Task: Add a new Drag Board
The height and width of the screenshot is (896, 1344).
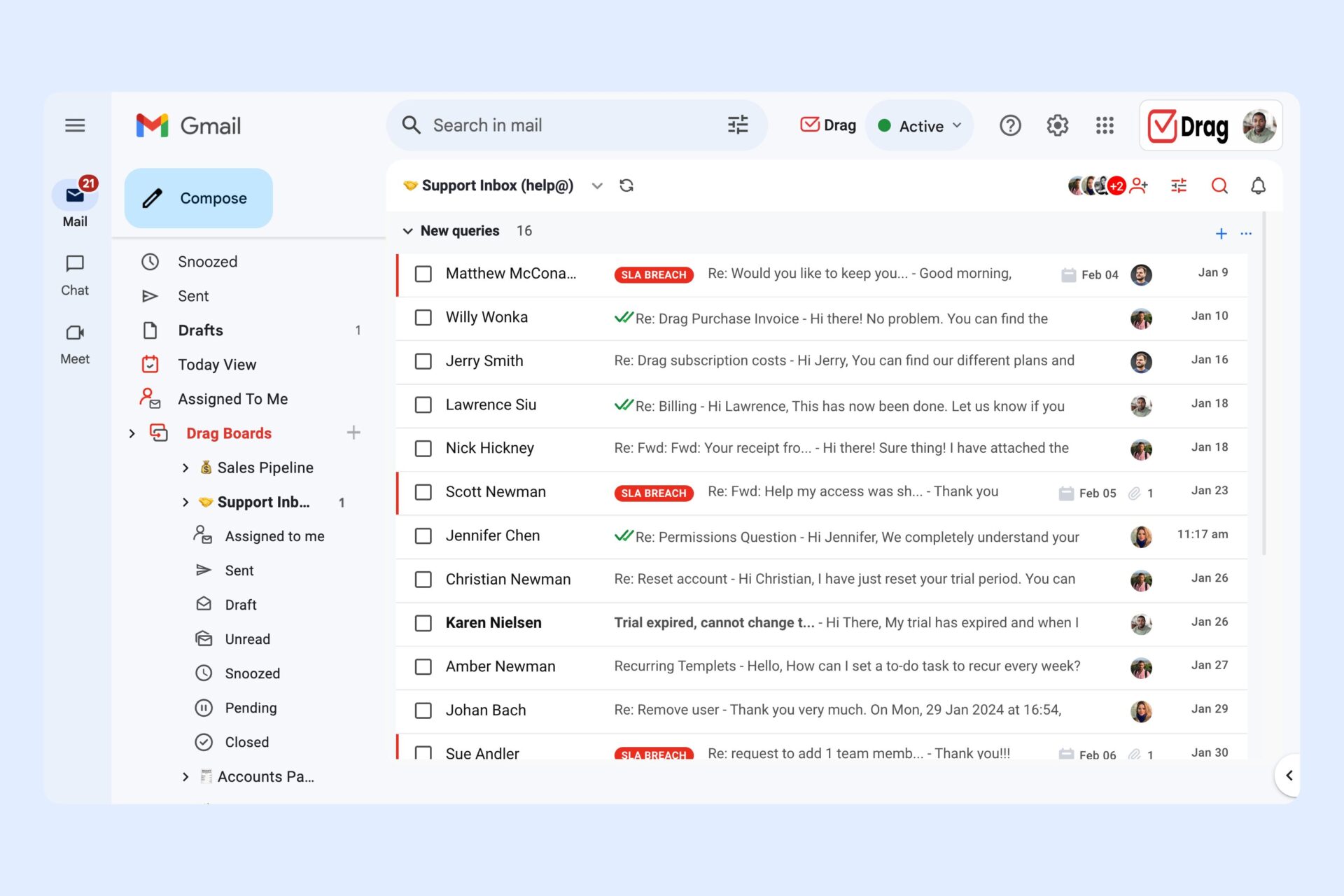Action: pos(353,433)
